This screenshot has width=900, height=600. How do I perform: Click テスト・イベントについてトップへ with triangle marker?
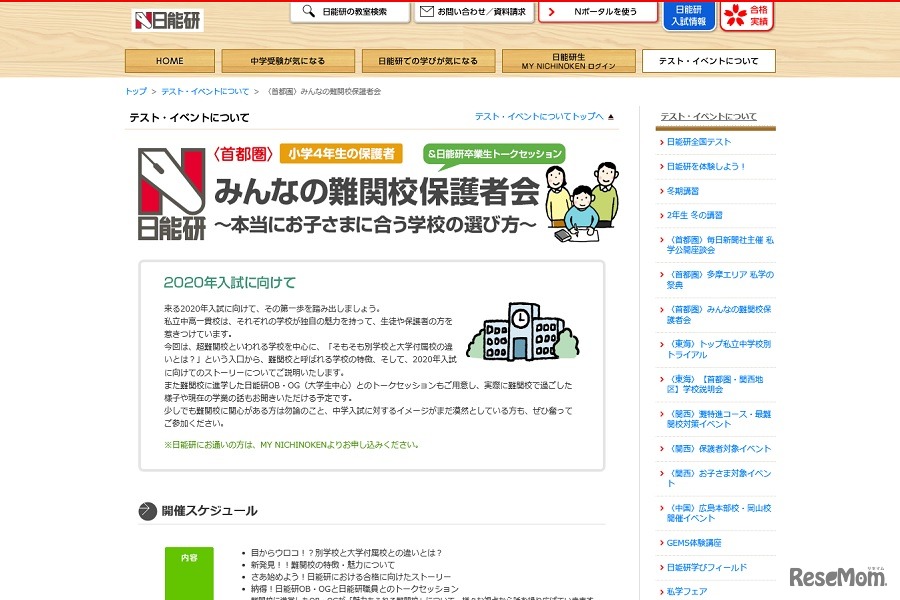point(545,115)
